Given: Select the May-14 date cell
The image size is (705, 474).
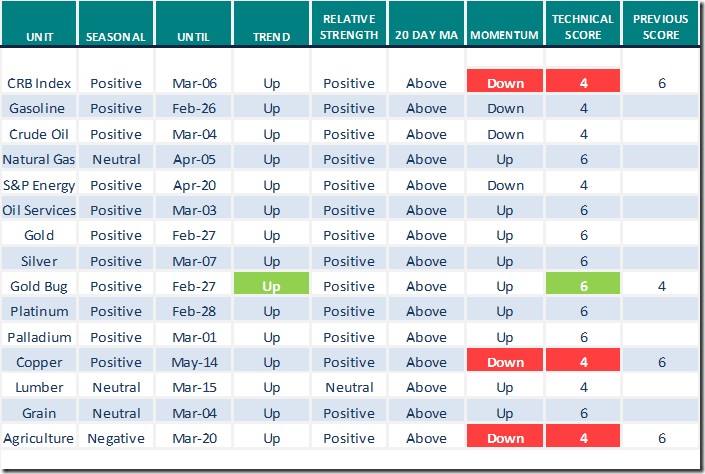Looking at the screenshot, I should [194, 362].
